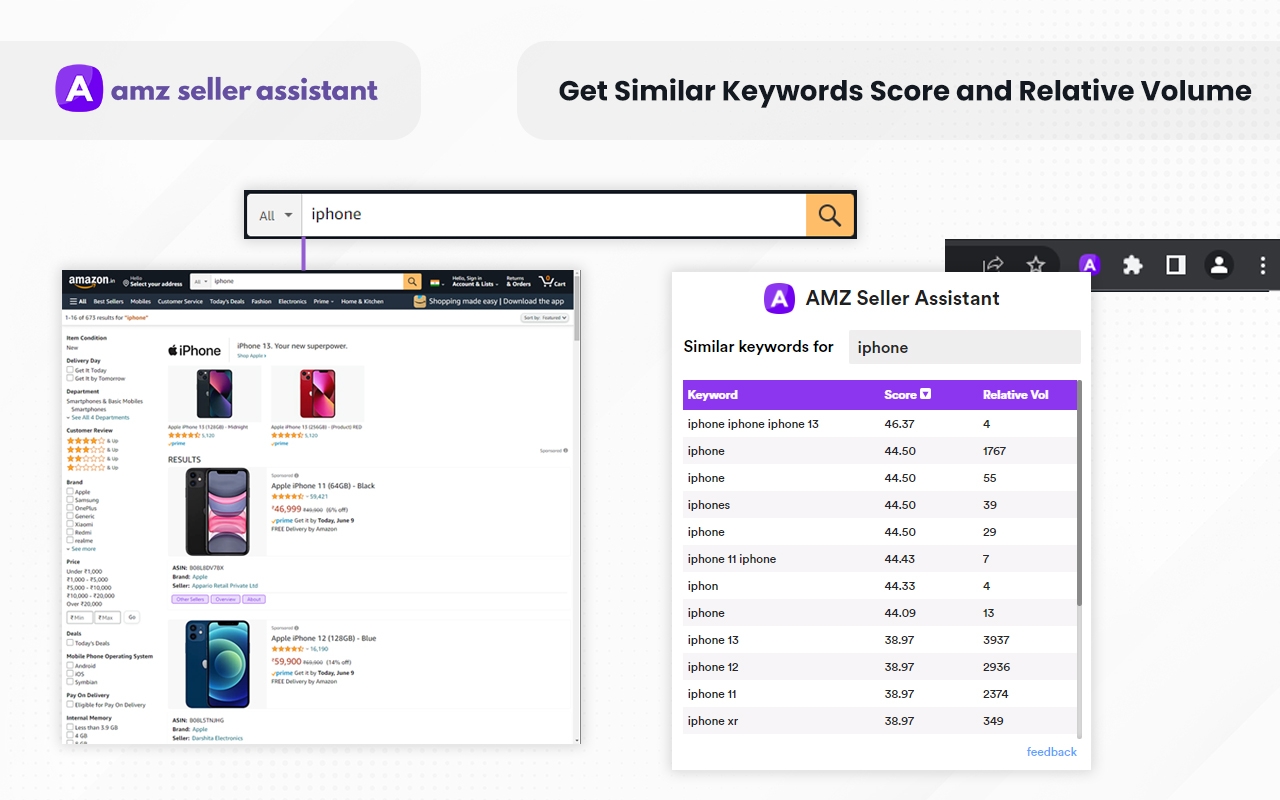
Task: Select the 'iphon' keyword row
Action: (x=880, y=586)
